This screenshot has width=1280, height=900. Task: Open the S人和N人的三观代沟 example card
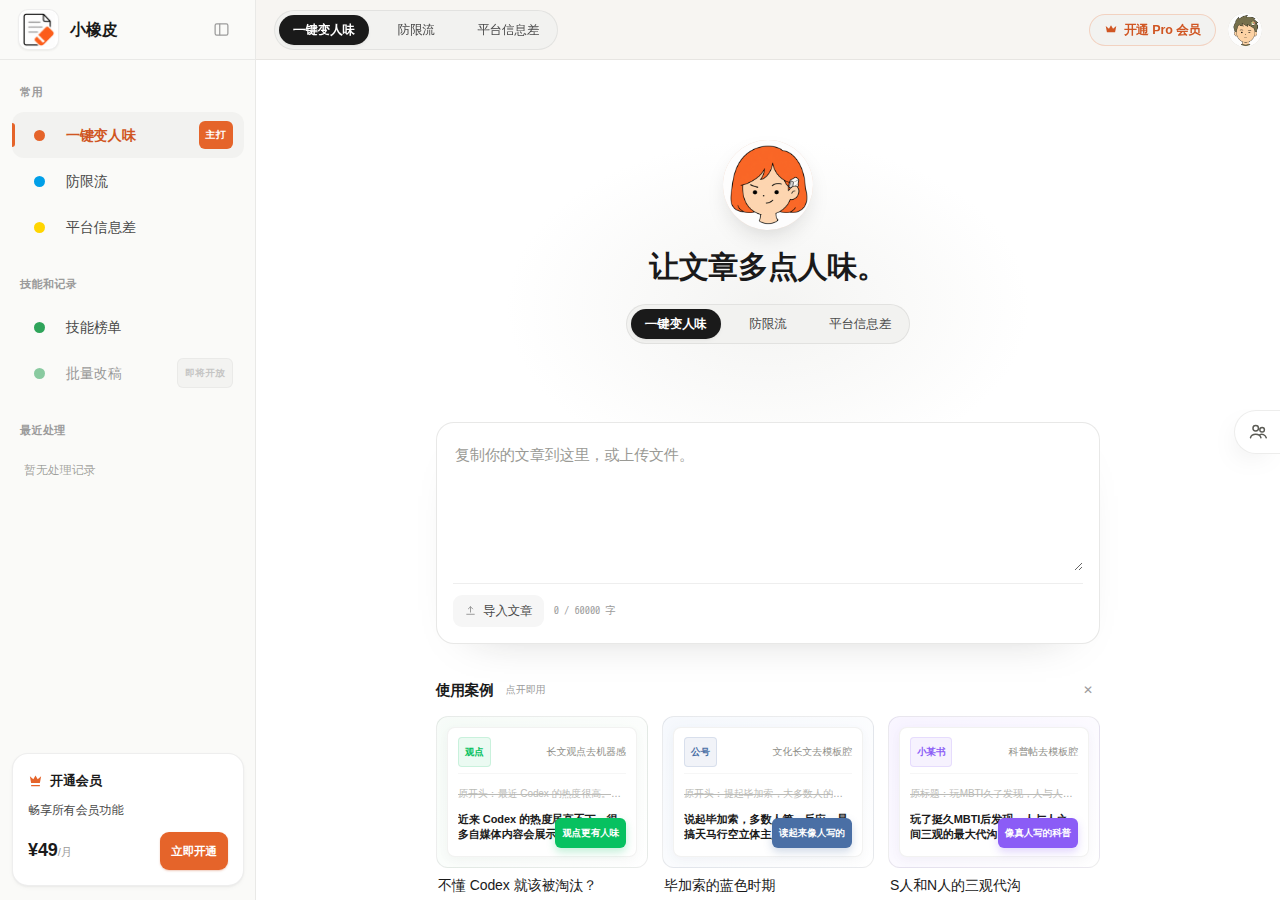[994, 805]
